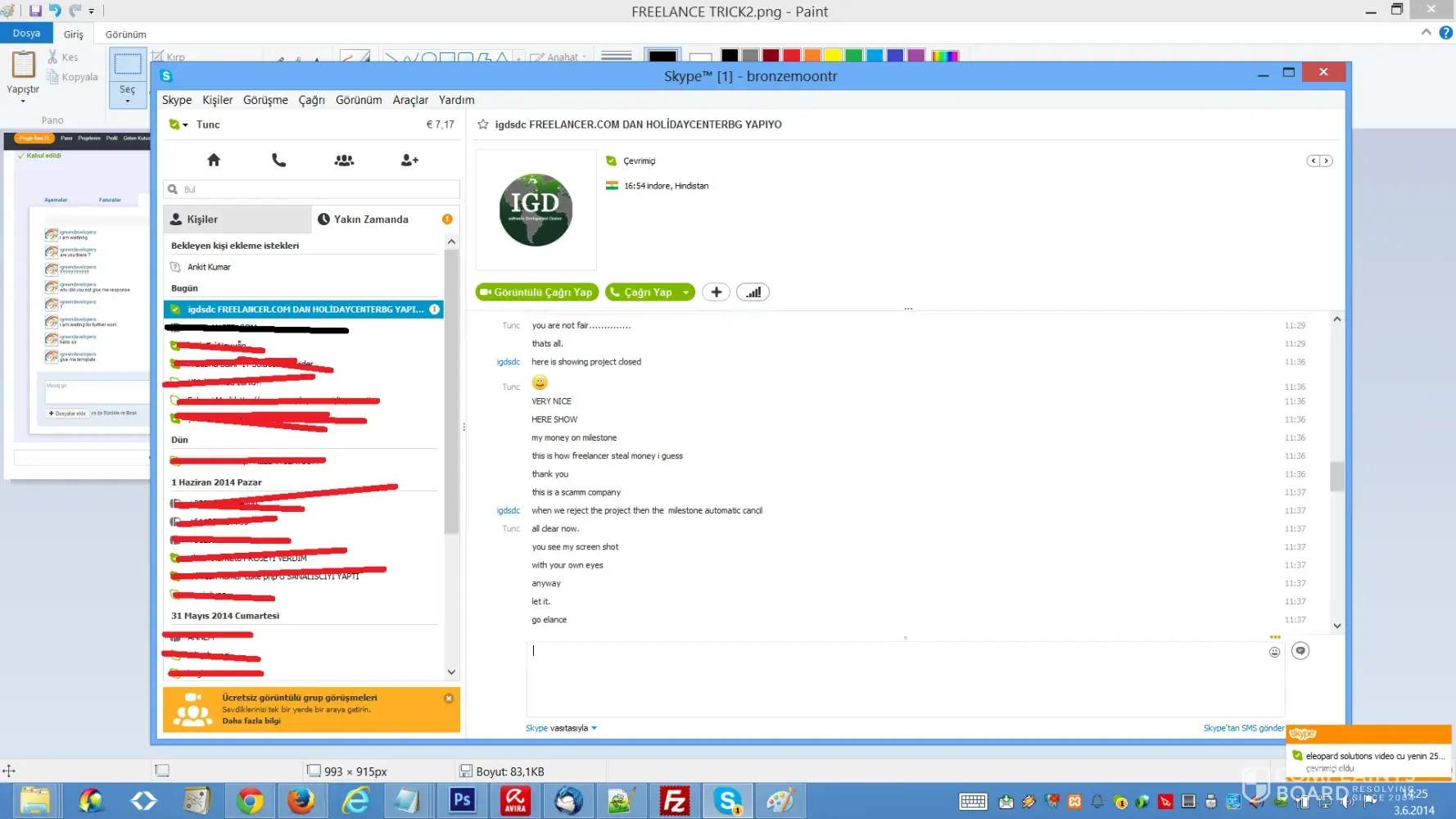Open the Çağrı menu

(312, 100)
